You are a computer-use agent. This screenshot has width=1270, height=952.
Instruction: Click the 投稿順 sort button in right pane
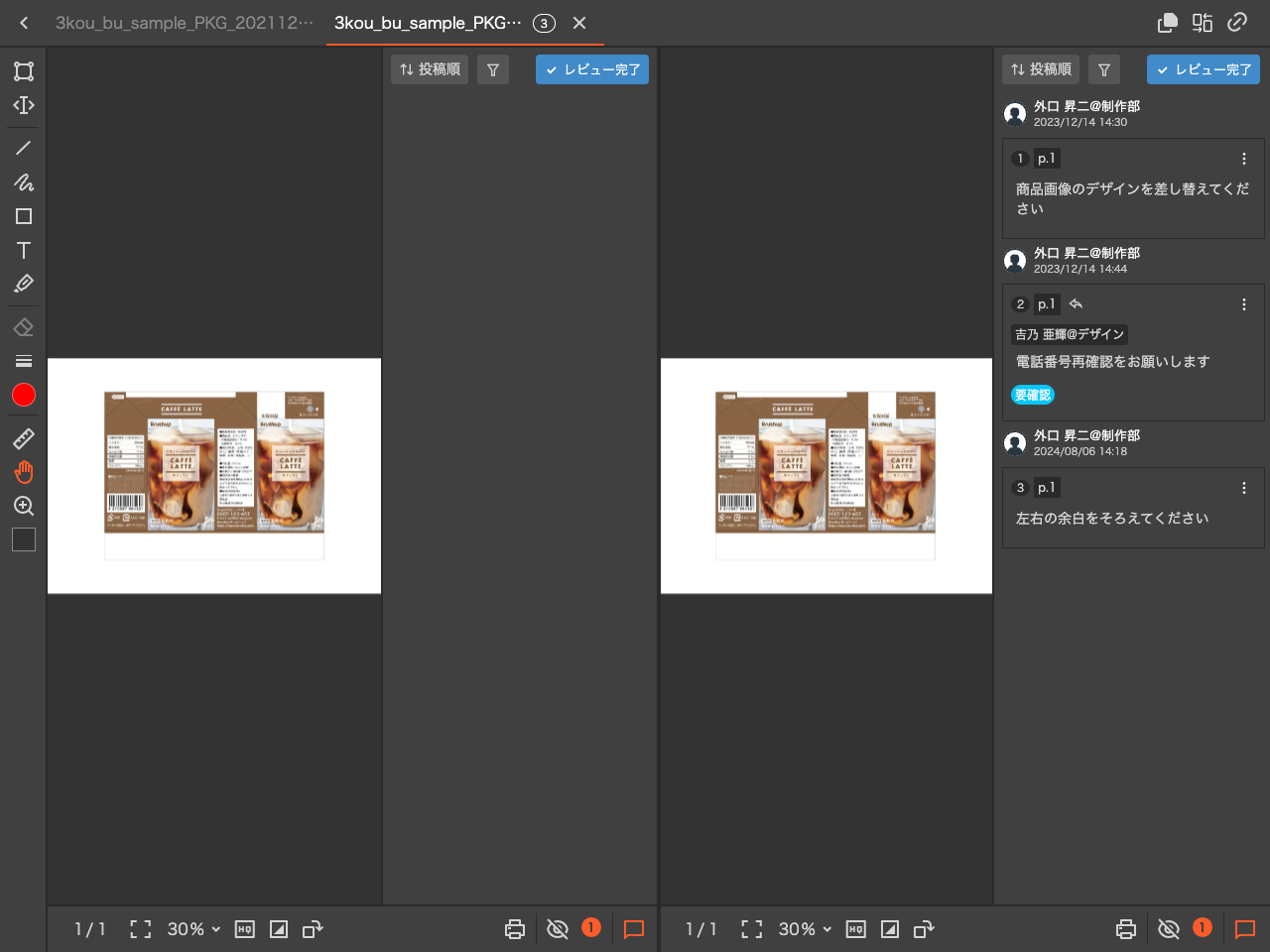1041,69
